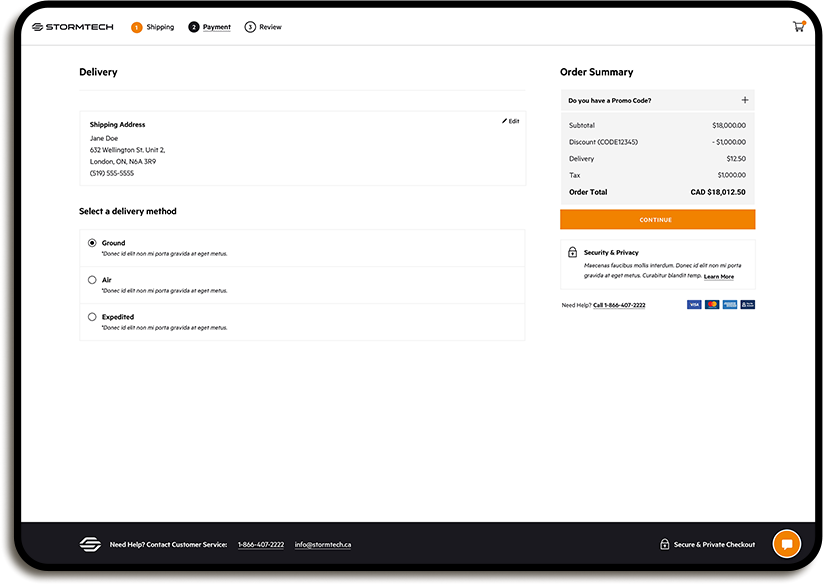Open the shopping cart icon
This screenshot has height=584, width=823.
click(798, 25)
